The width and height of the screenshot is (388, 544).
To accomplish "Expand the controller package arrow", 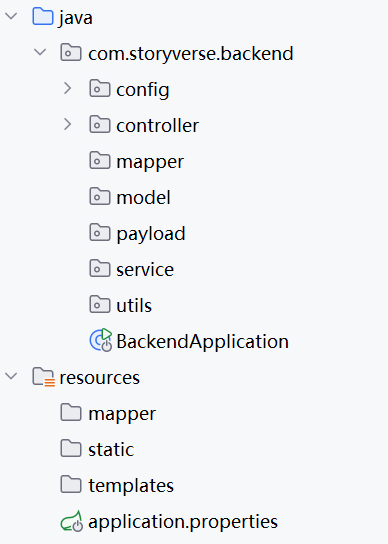I will tap(68, 124).
